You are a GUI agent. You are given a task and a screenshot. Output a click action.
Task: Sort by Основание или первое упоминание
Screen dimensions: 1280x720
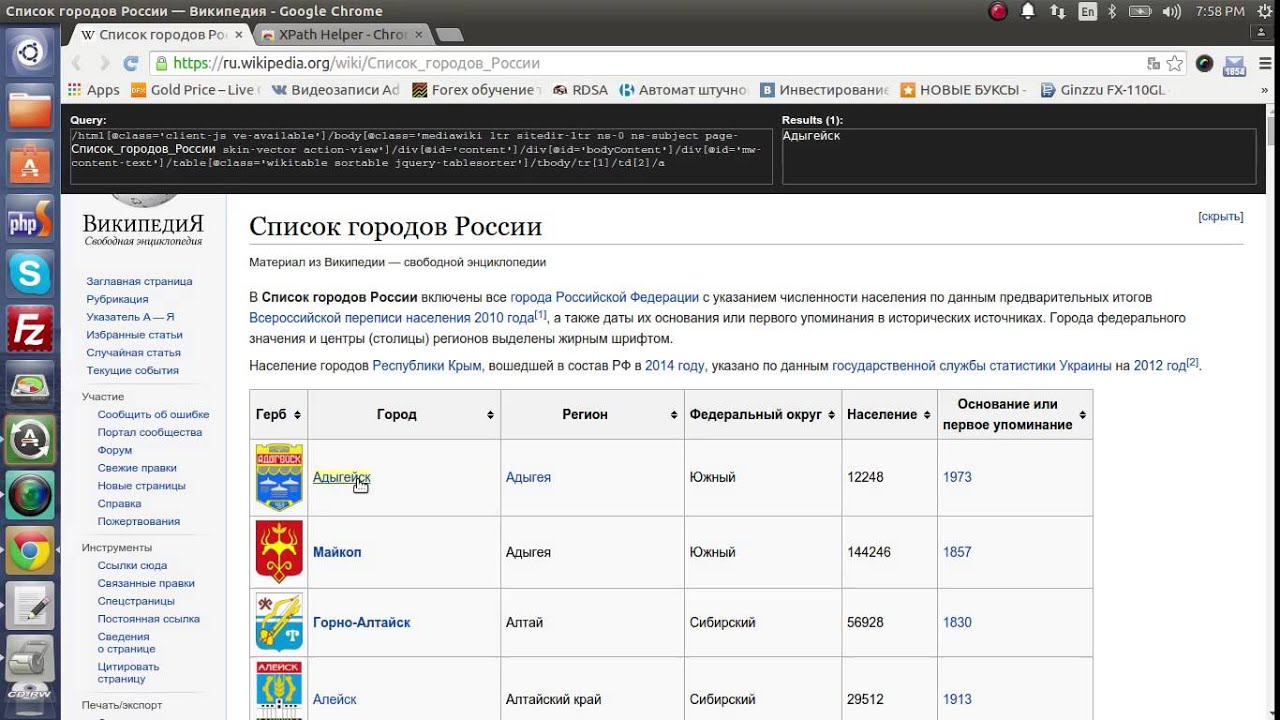tap(1015, 414)
